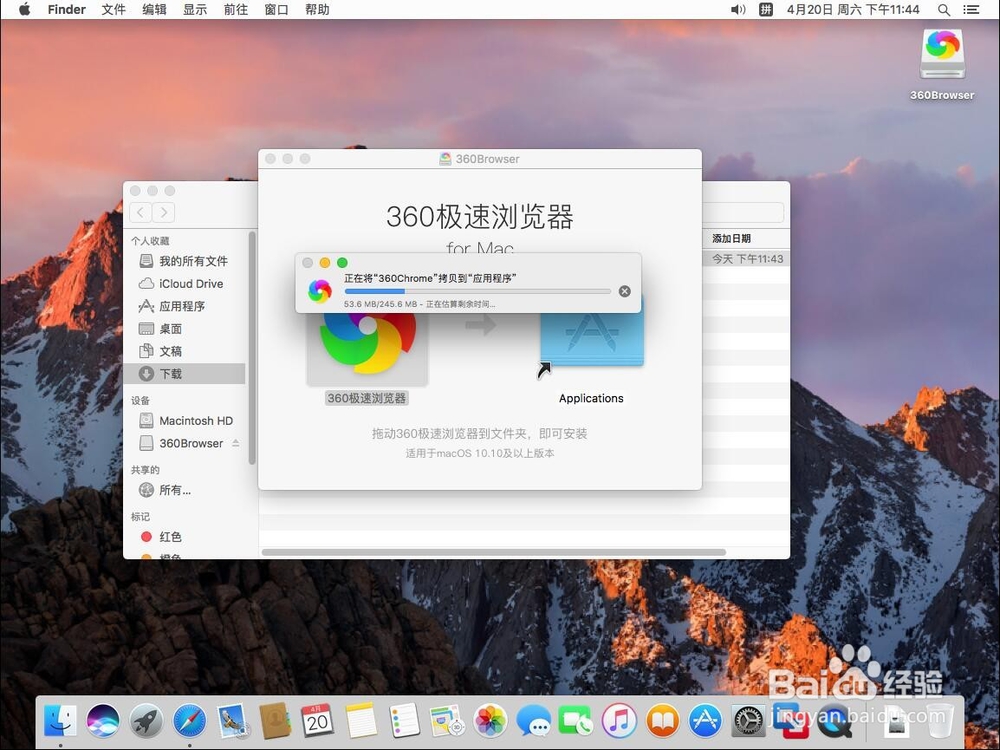Click the Finder horizontal scrollbar

tap(494, 552)
